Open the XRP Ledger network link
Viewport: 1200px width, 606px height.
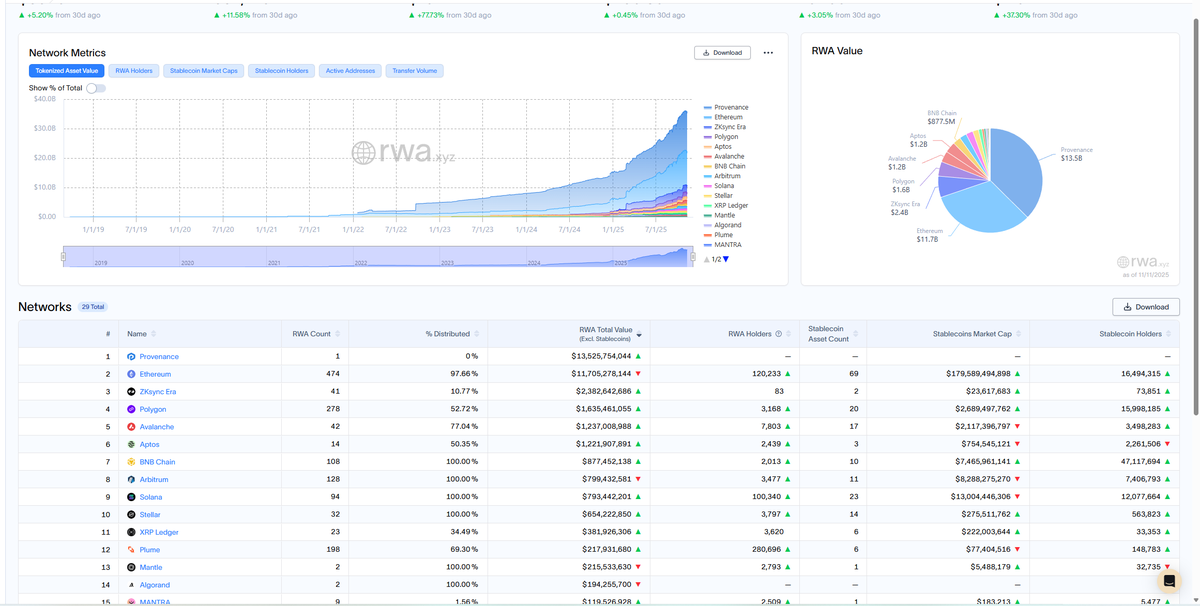point(159,532)
